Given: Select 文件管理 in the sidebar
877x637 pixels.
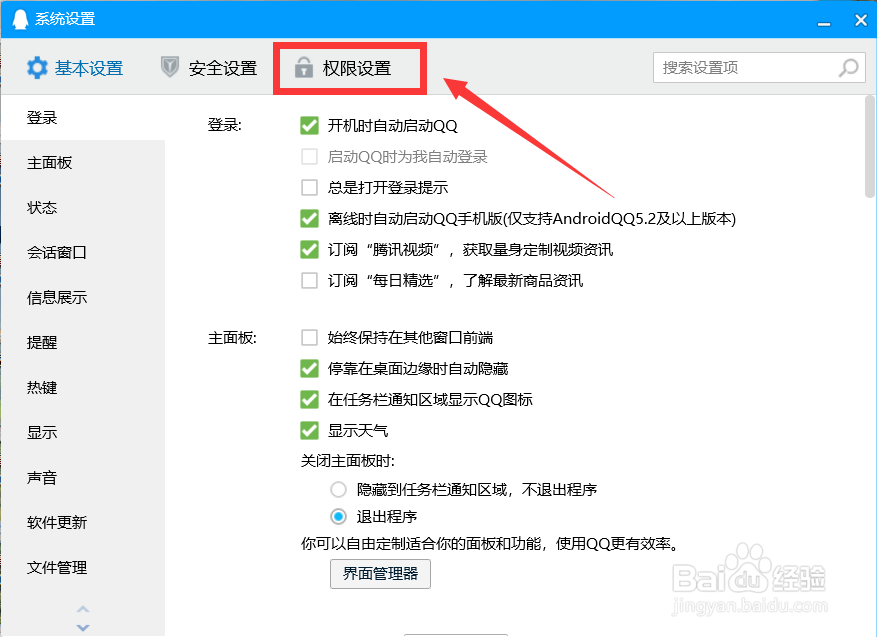Looking at the screenshot, I should pos(83,568).
